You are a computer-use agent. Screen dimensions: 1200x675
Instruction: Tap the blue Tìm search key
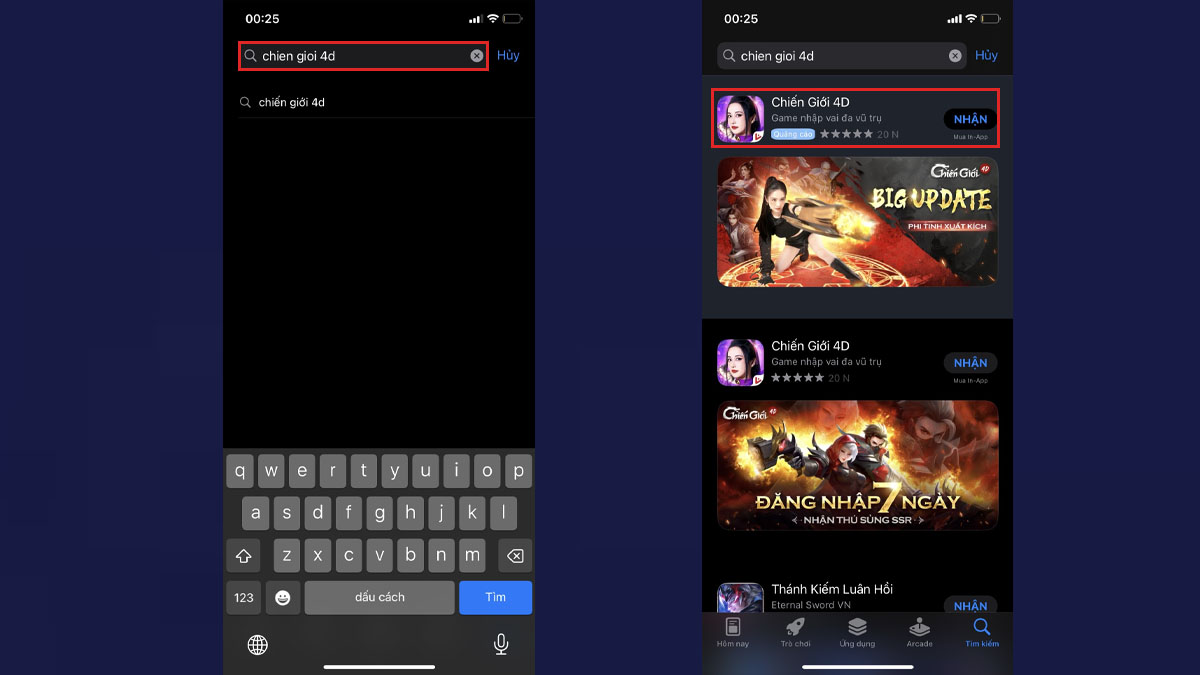tap(496, 597)
